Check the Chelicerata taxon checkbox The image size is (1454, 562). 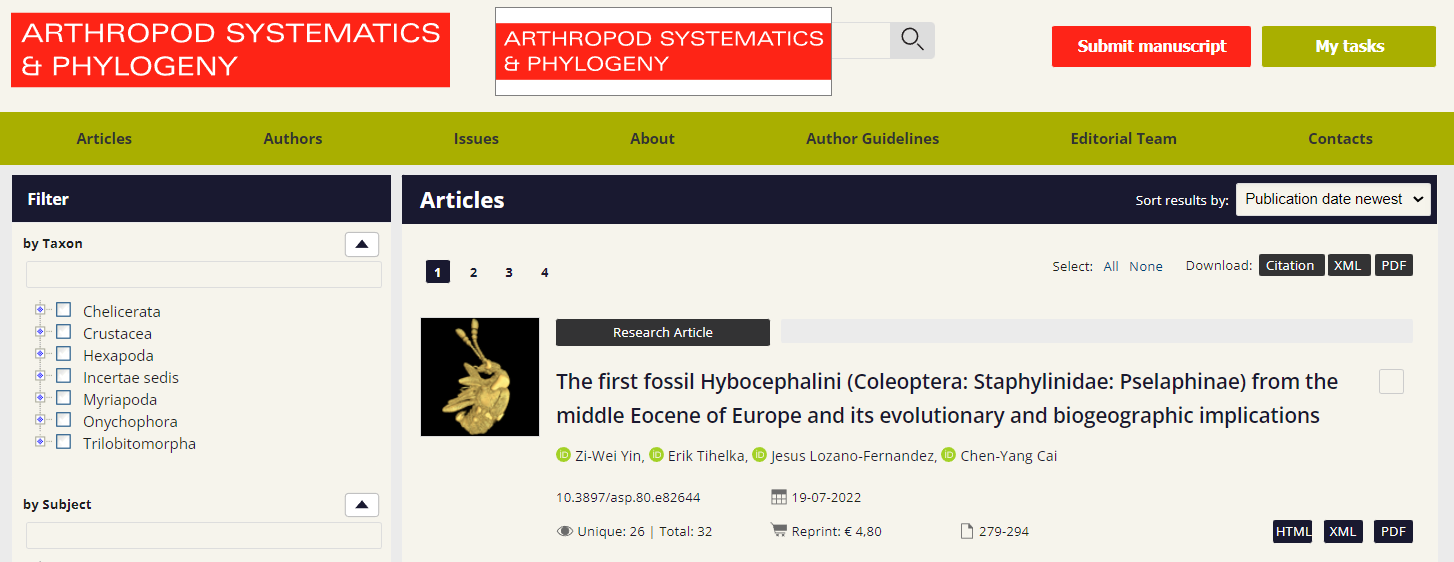tap(64, 310)
